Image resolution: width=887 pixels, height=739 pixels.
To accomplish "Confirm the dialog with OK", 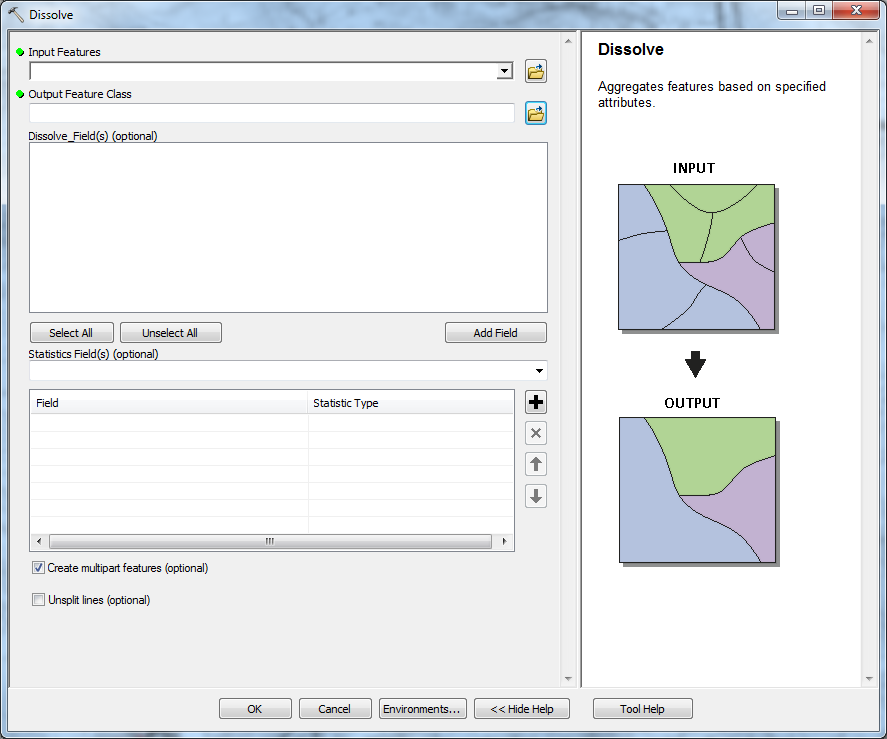I will (x=255, y=709).
